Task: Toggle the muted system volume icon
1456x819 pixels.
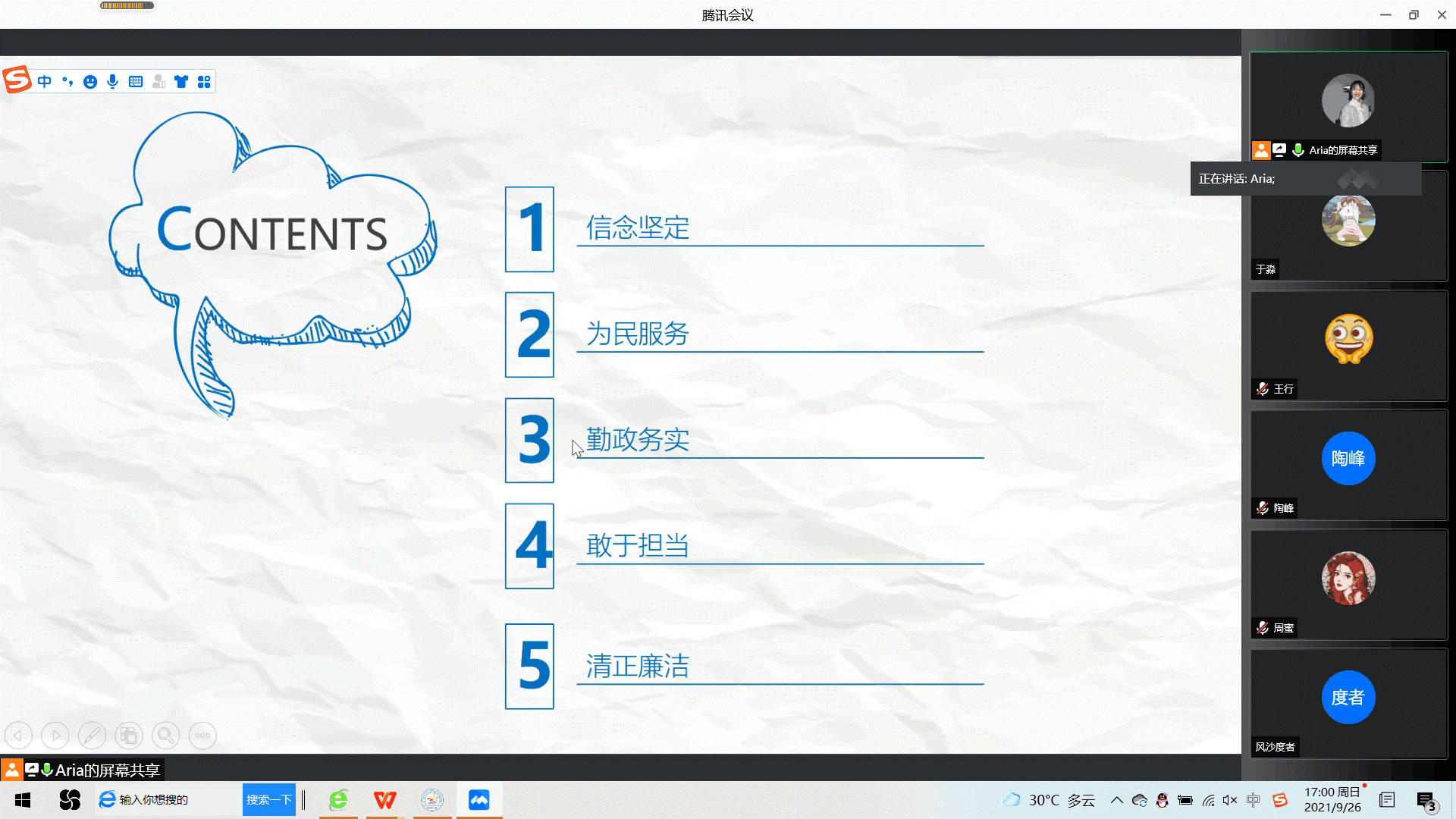Action: click(x=1230, y=800)
